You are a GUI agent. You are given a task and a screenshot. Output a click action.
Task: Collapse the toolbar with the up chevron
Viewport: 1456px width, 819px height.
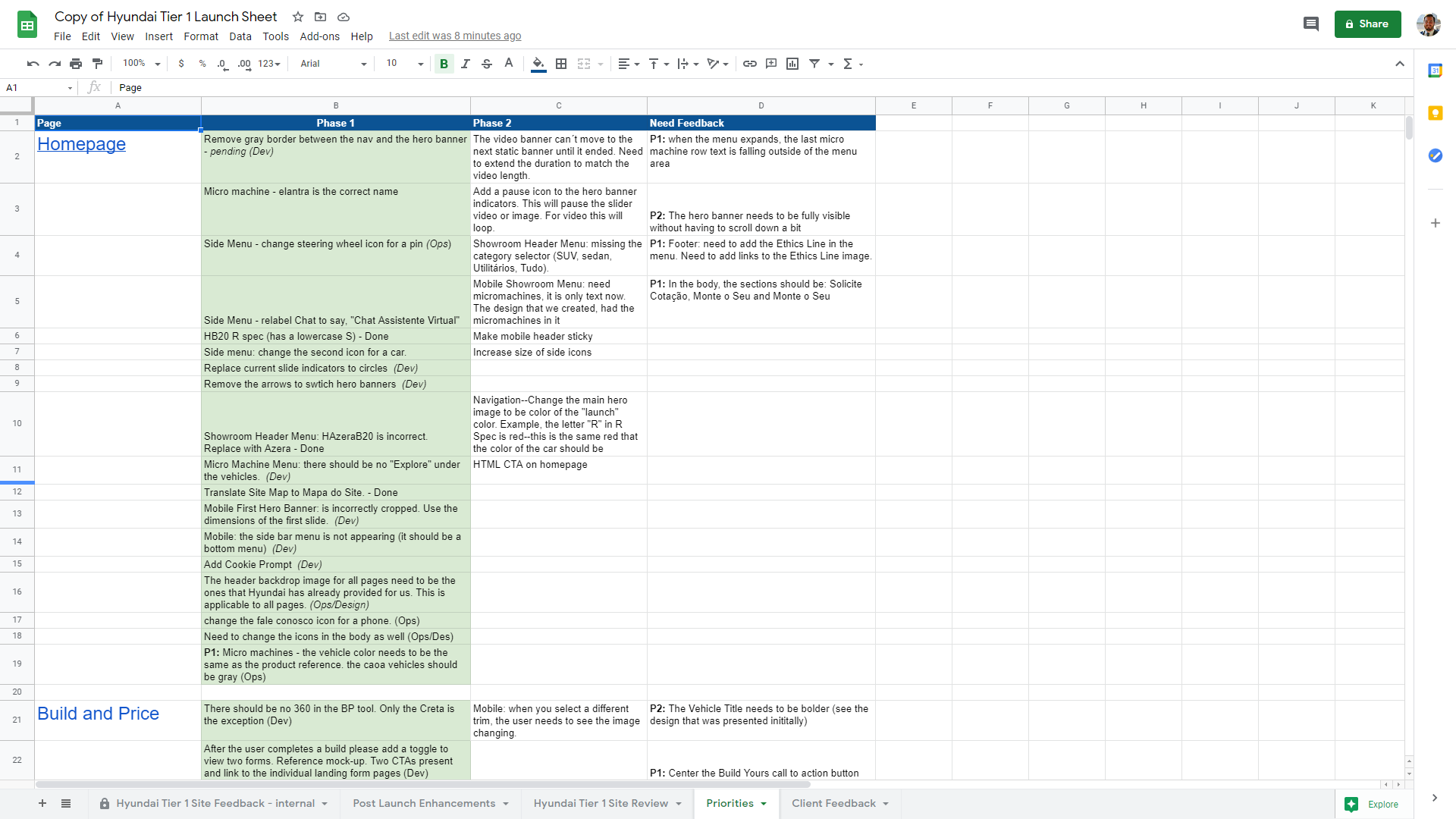[1400, 64]
